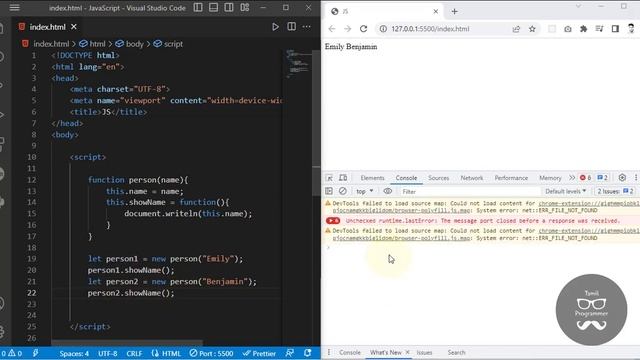Switch to the Sources tab
Screen dimensions: 640x360
point(438,178)
